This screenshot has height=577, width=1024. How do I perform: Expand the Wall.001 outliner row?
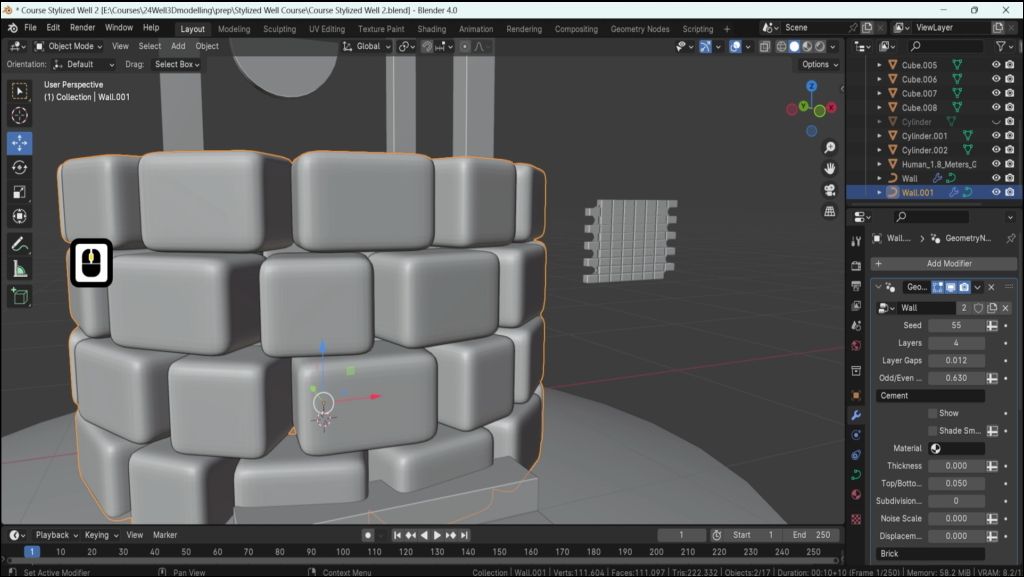(x=879, y=193)
